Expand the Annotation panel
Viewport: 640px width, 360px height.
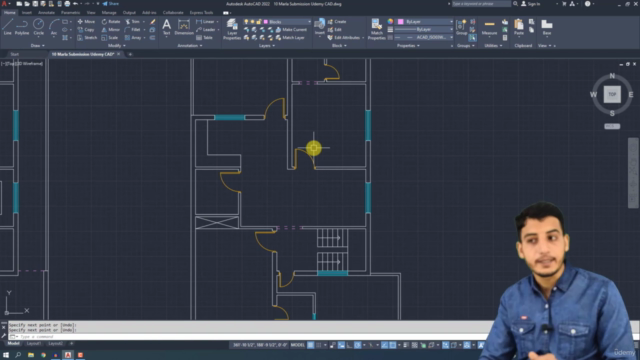pos(190,46)
